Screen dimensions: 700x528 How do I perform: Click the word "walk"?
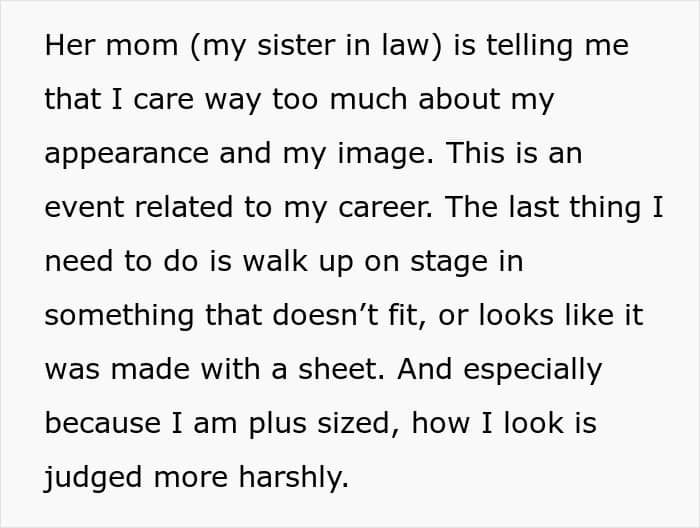tap(275, 261)
